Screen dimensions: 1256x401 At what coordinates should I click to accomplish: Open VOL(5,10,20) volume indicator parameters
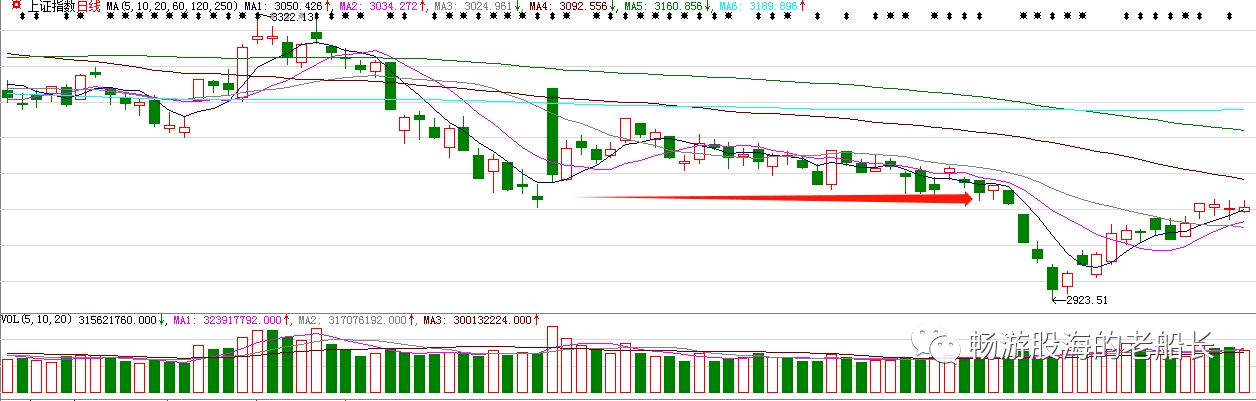[36, 320]
